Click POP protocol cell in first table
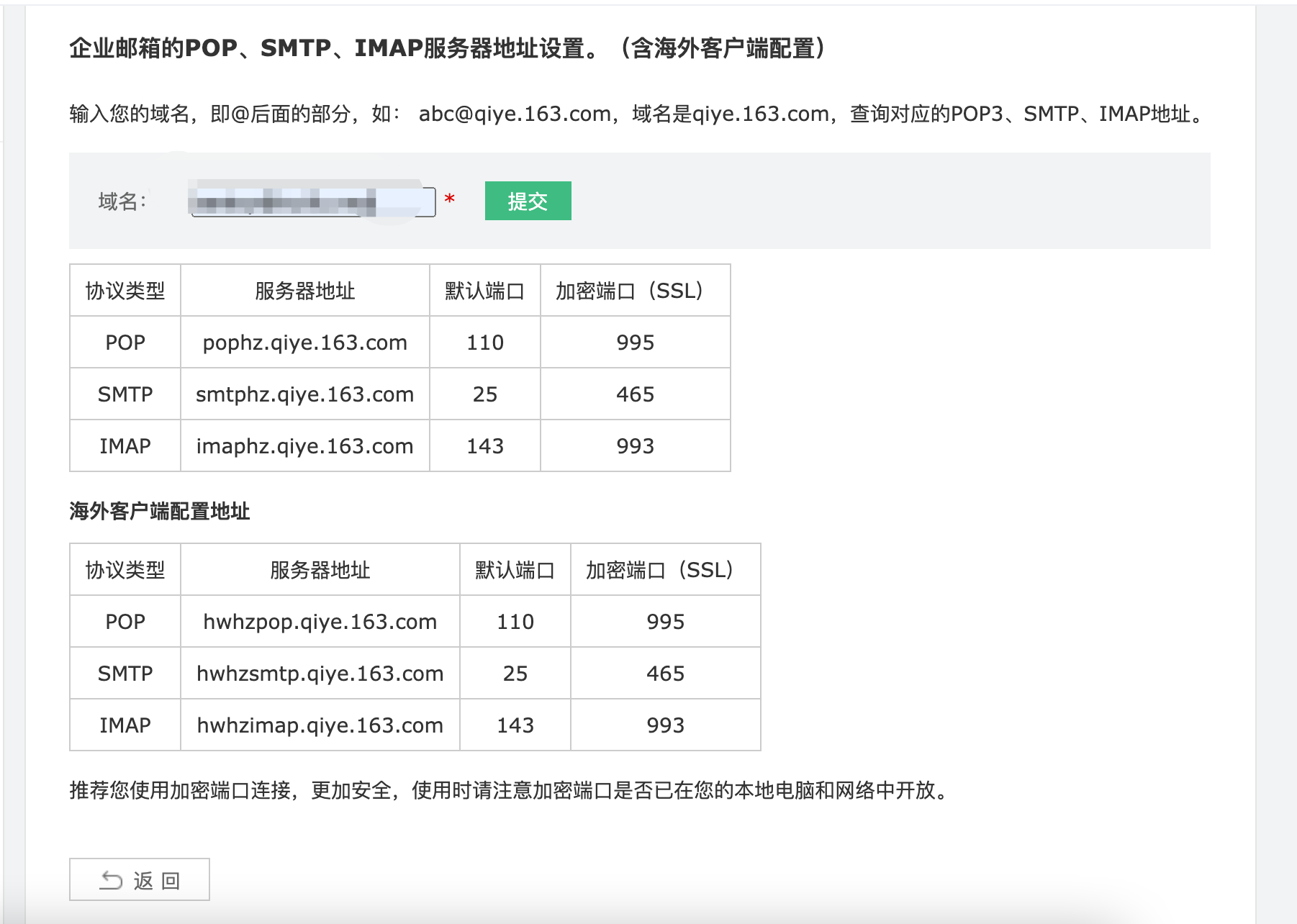Image resolution: width=1297 pixels, height=924 pixels. 125,343
